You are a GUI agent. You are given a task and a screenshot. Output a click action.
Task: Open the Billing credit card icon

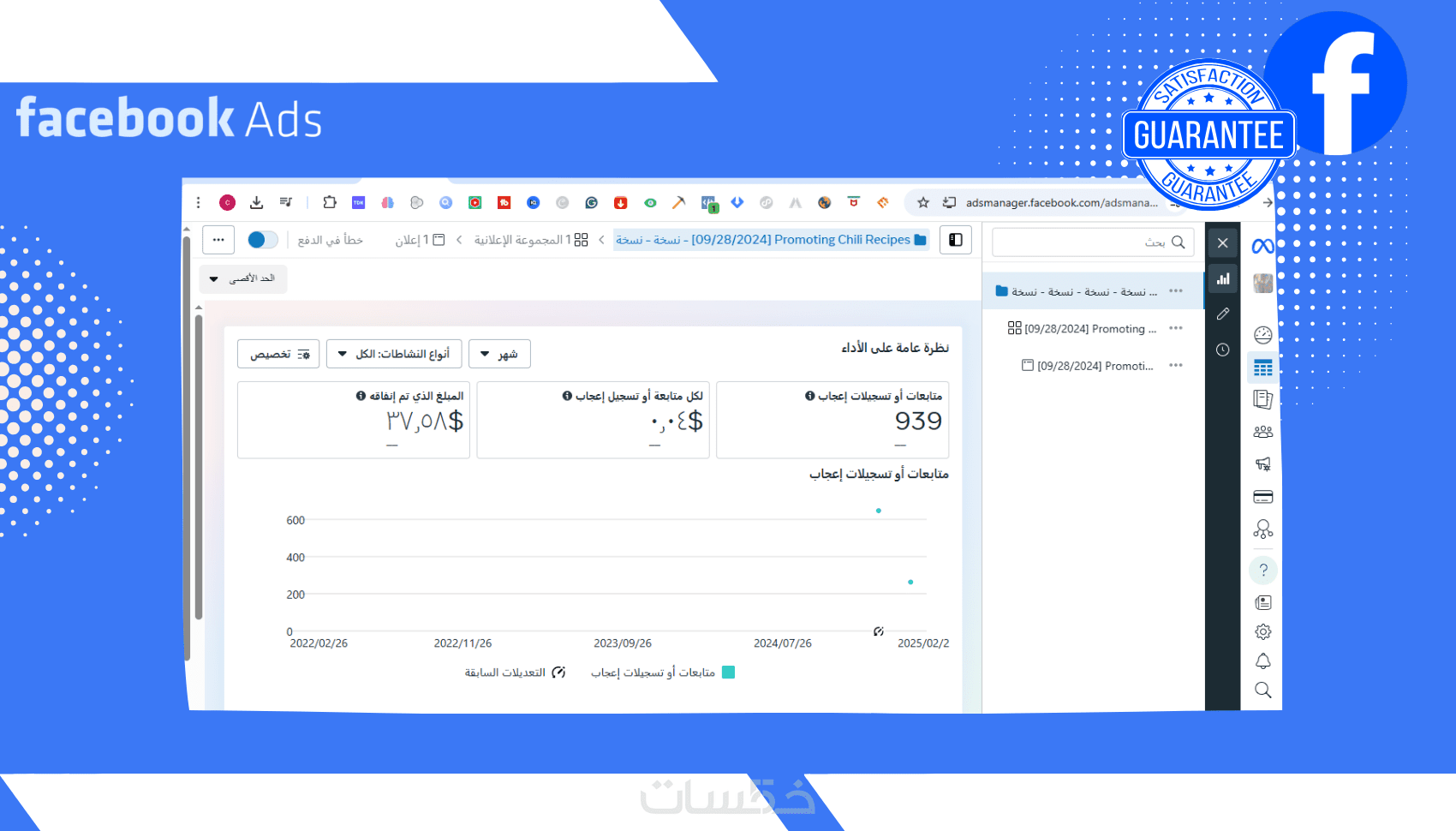click(x=1262, y=497)
